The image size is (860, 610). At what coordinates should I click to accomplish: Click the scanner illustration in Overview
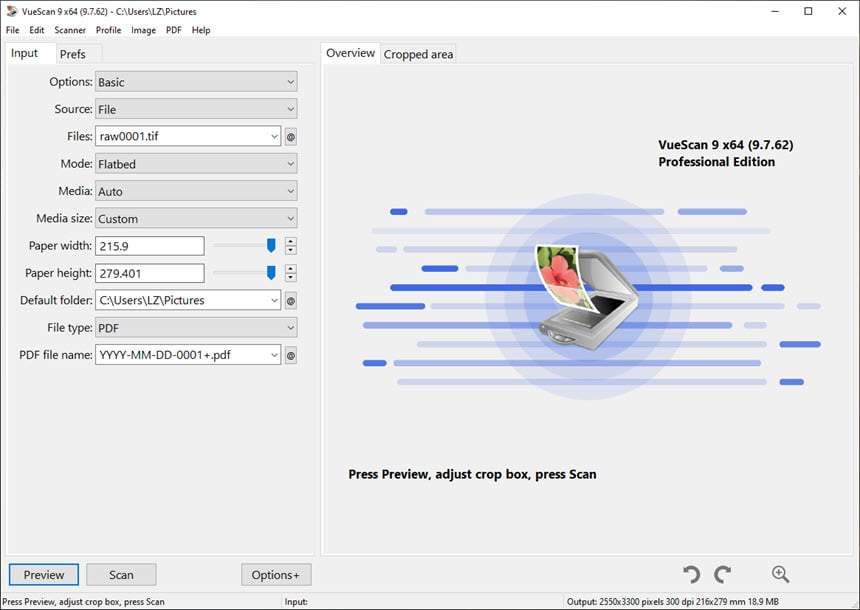pyautogui.click(x=588, y=297)
